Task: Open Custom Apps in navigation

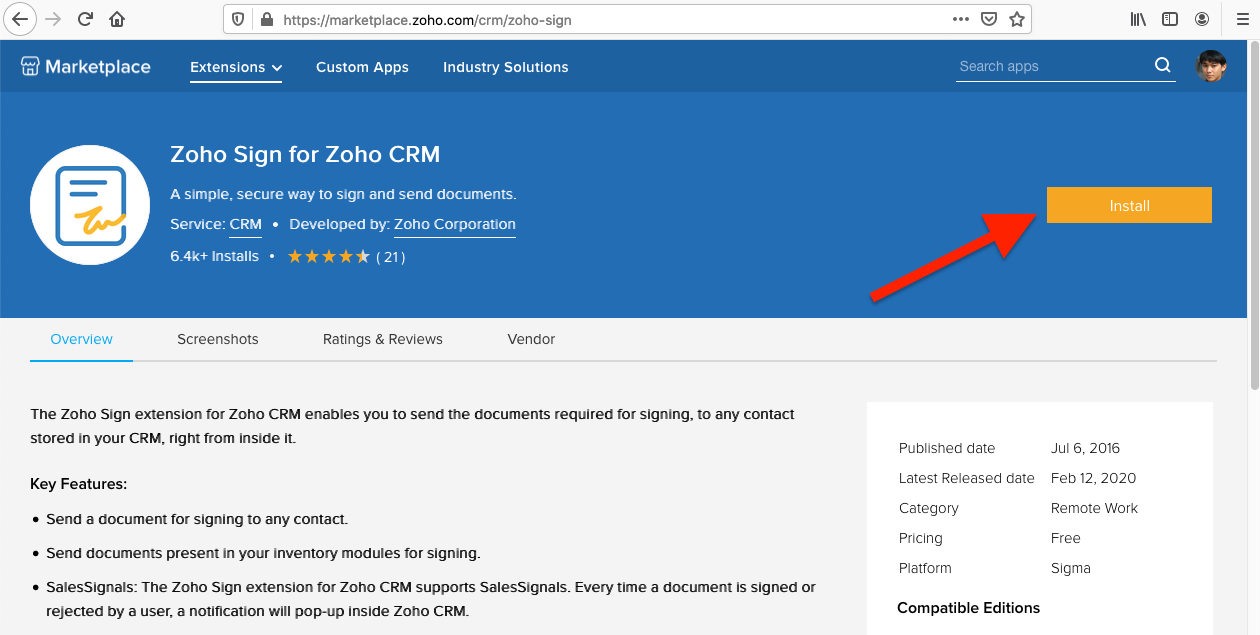Action: pos(362,67)
